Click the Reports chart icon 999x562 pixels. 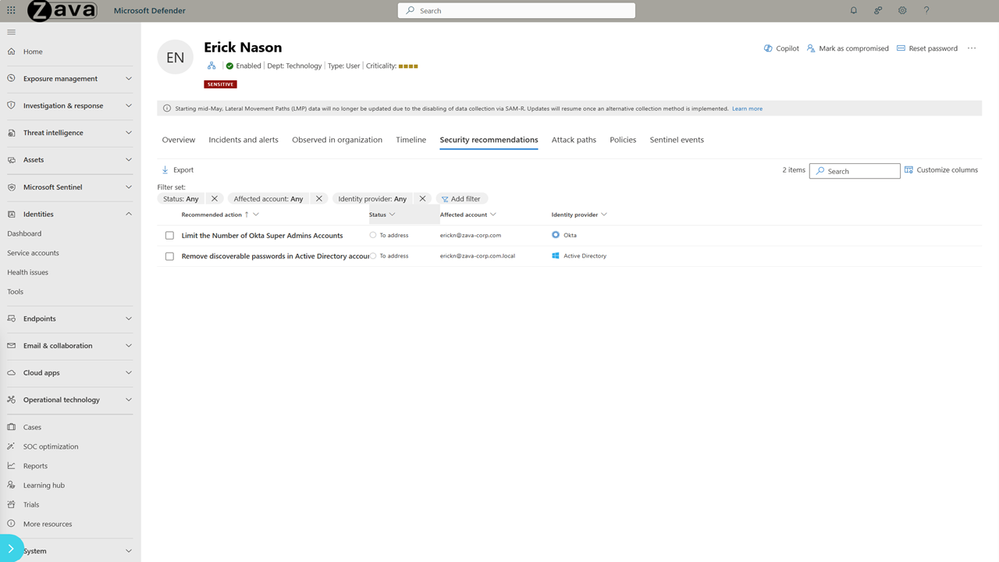point(11,466)
